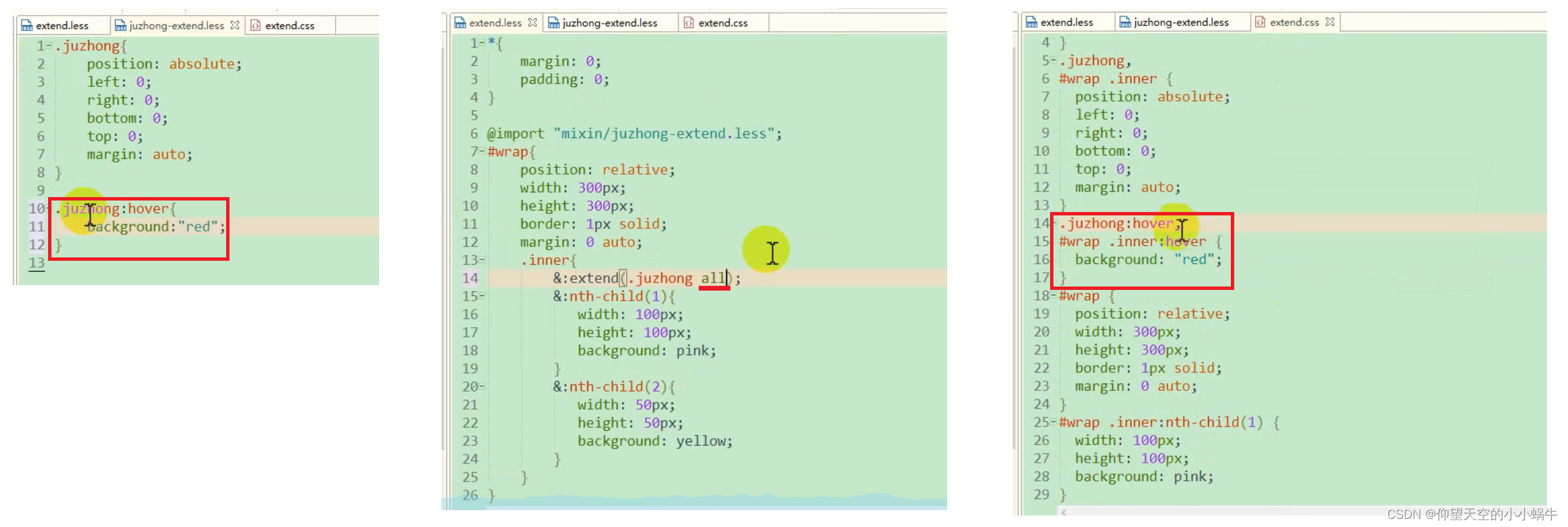Click extend.less file icon in right editor
This screenshot has height=527, width=1568.
pyautogui.click(x=1032, y=22)
